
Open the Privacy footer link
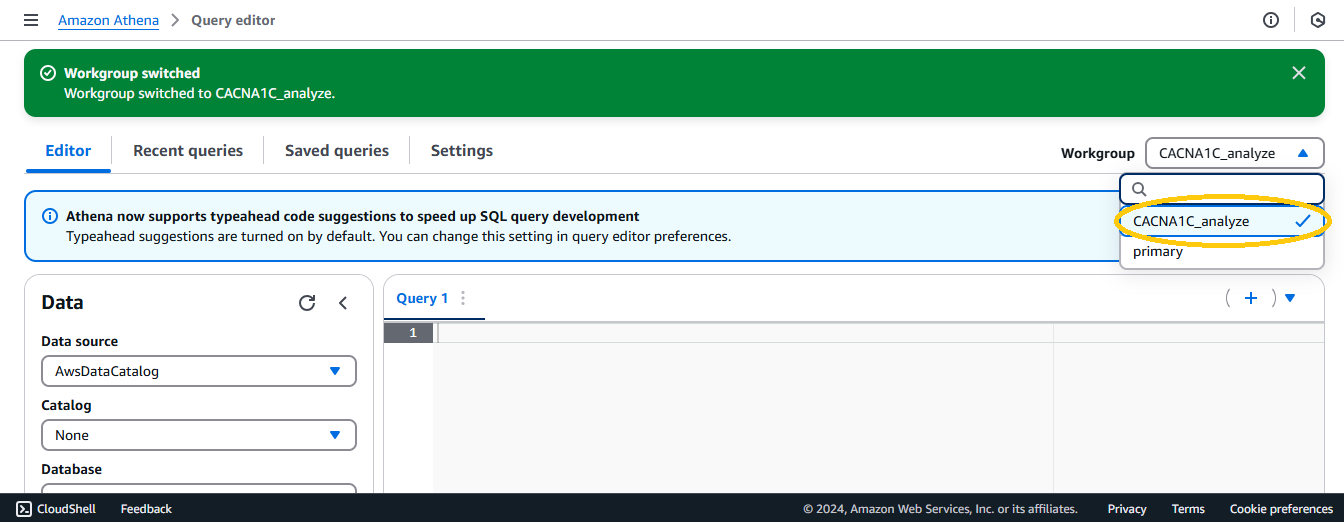[1127, 509]
